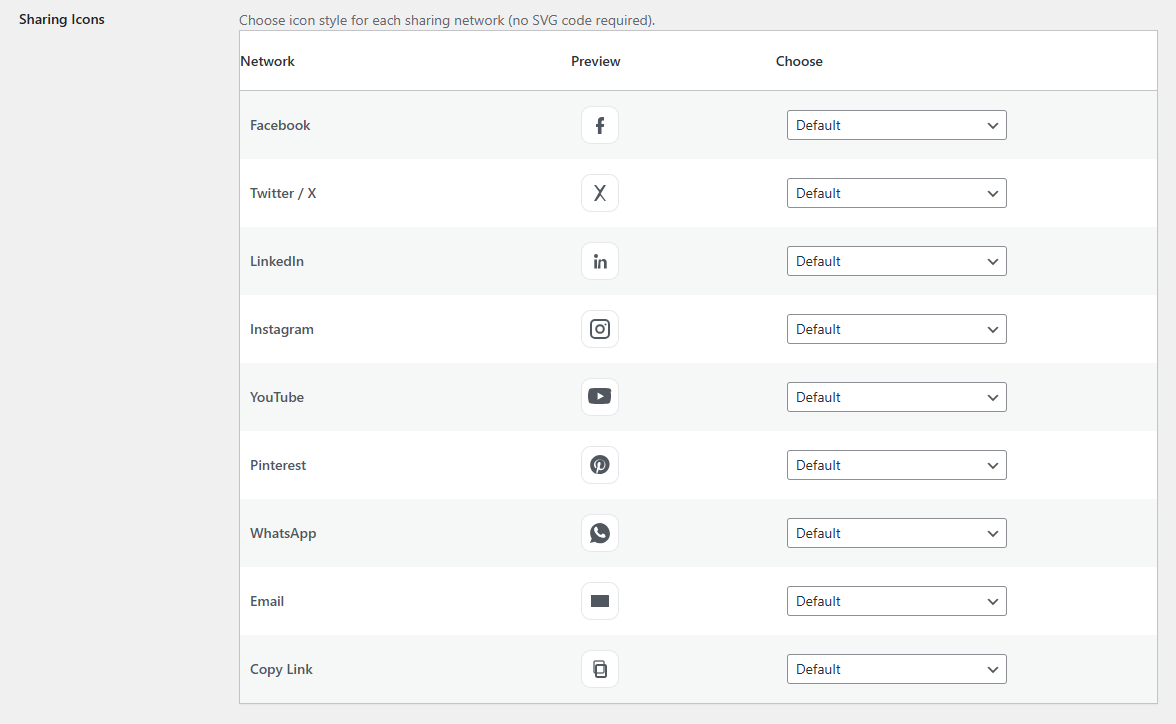1176x724 pixels.
Task: Click the Facebook preview icon
Action: tap(600, 125)
